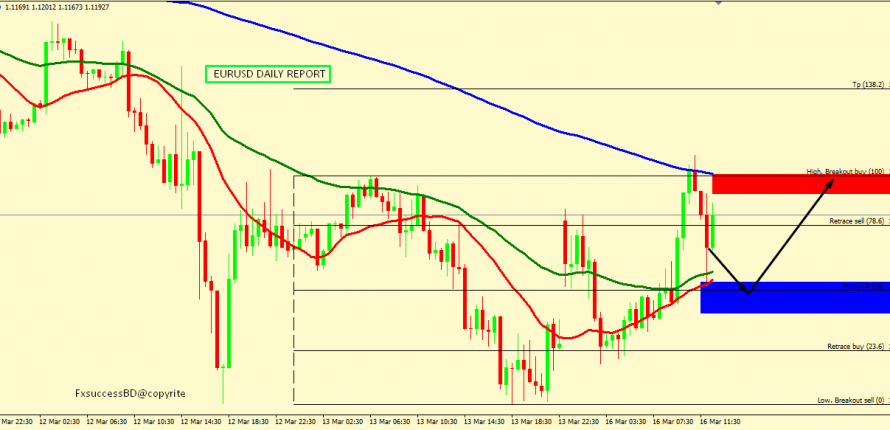Image resolution: width=890 pixels, height=430 pixels.
Task: Select the red resistance zone rectangle
Action: (x=800, y=184)
